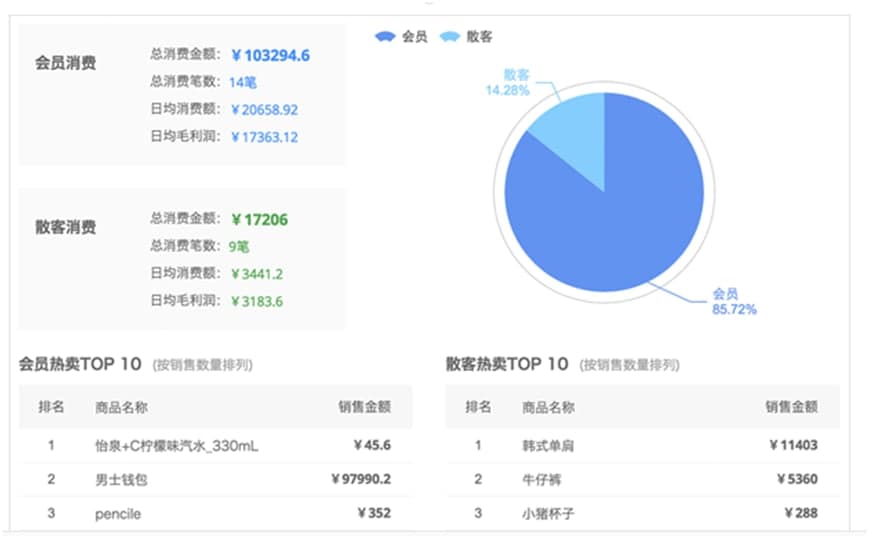This screenshot has height=538, width=869.
Task: Click the ¥352 sales amount
Action: [x=375, y=513]
